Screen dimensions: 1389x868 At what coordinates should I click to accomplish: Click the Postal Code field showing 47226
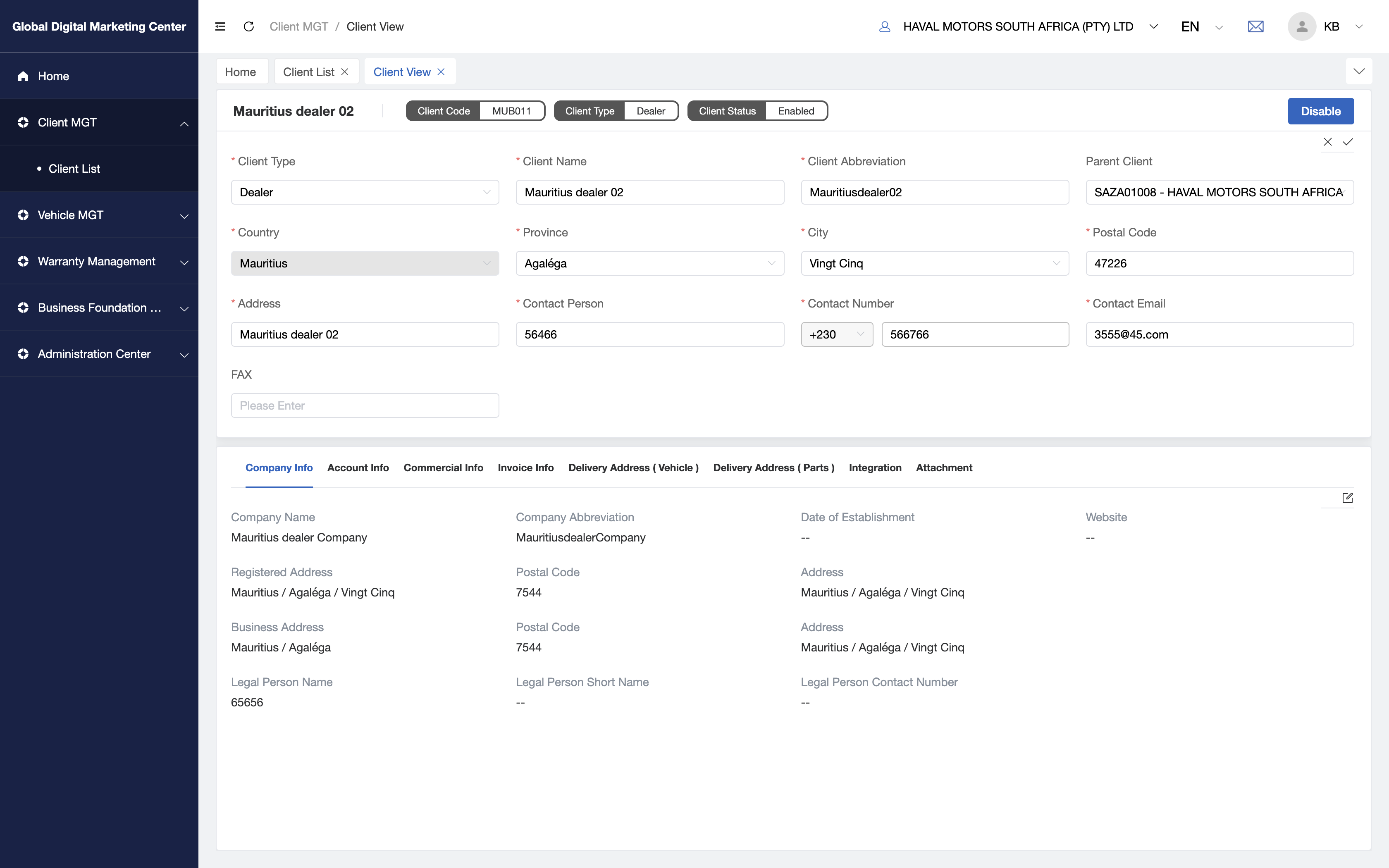click(1220, 264)
